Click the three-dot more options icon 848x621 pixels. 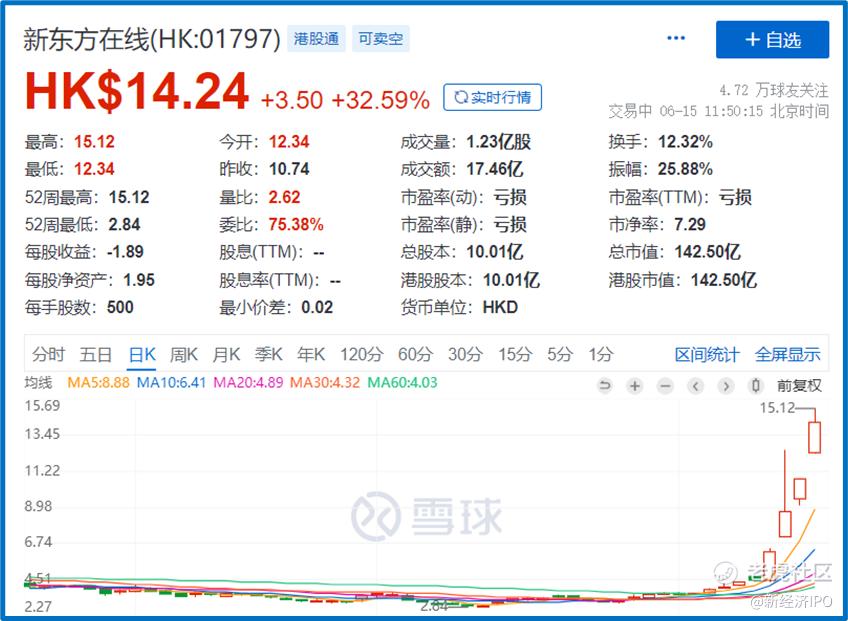coord(676,38)
